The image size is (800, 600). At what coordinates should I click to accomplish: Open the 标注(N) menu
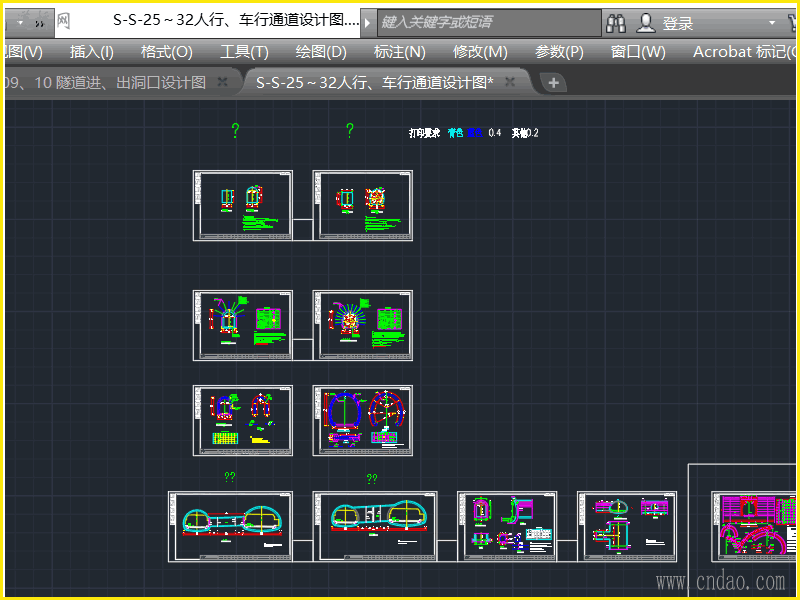coord(399,52)
